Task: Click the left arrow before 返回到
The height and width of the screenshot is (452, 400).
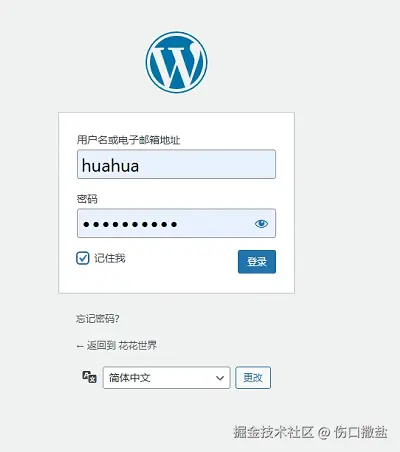Action: point(80,347)
